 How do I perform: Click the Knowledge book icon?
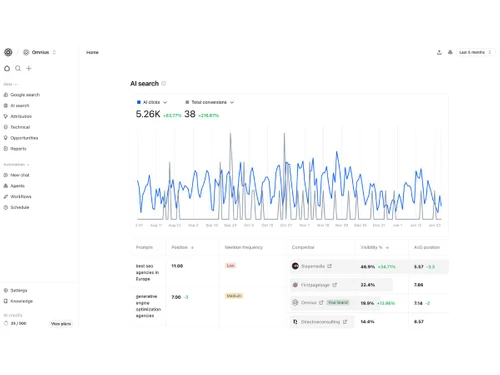click(6, 301)
